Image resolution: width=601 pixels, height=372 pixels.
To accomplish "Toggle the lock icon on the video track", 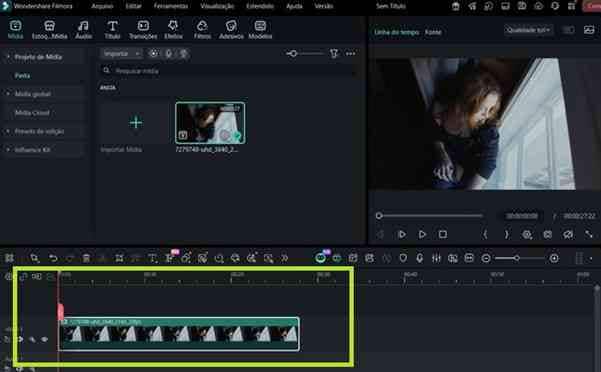I will (7, 339).
